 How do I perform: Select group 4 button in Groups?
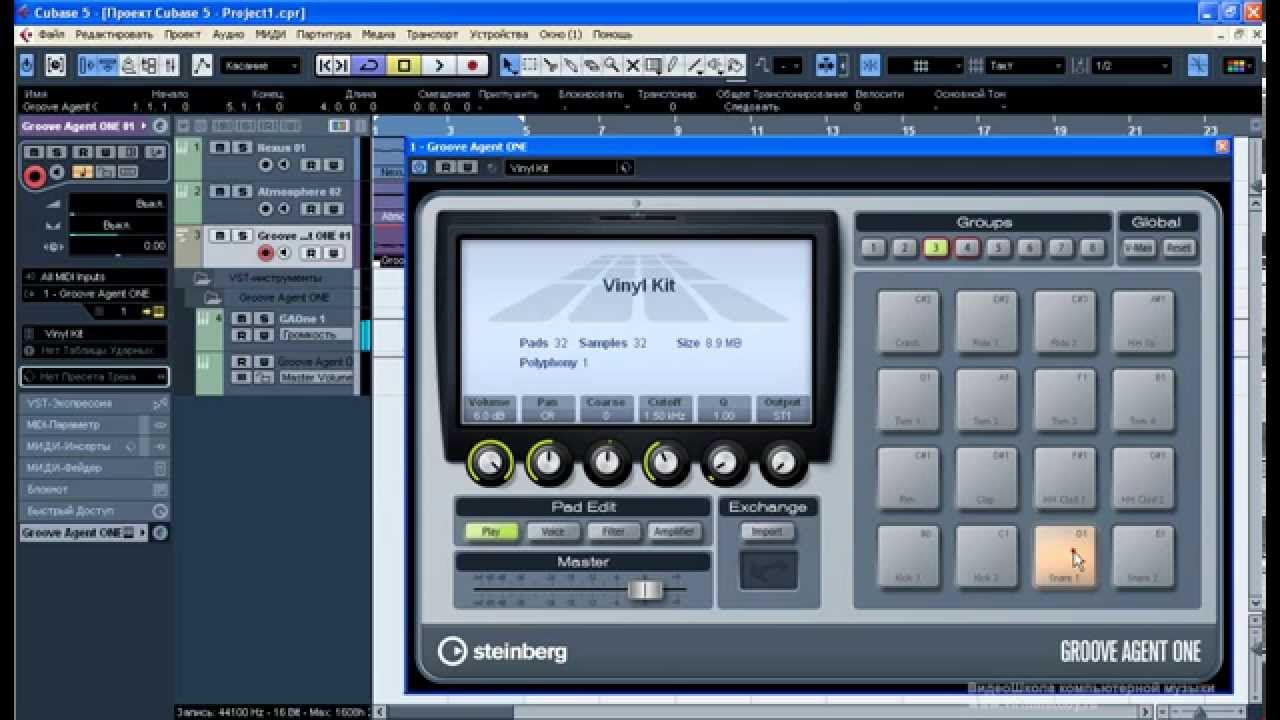pos(967,248)
